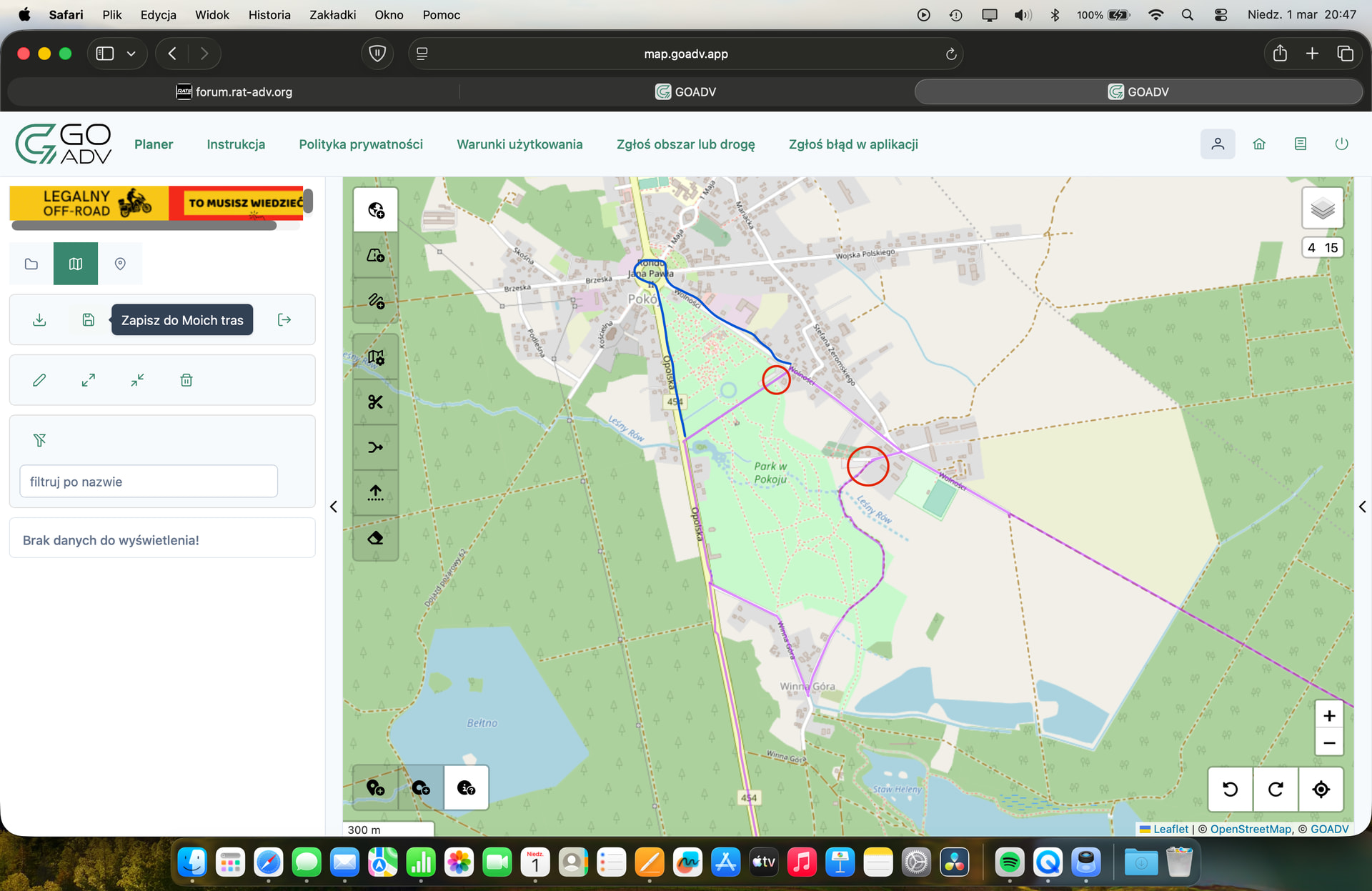Open the map settings gear tool

point(375,357)
